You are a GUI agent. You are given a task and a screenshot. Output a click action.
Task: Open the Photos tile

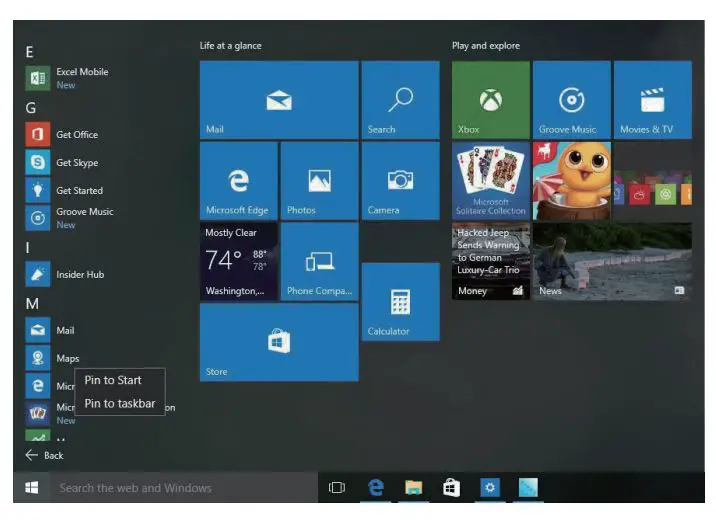[x=320, y=181]
